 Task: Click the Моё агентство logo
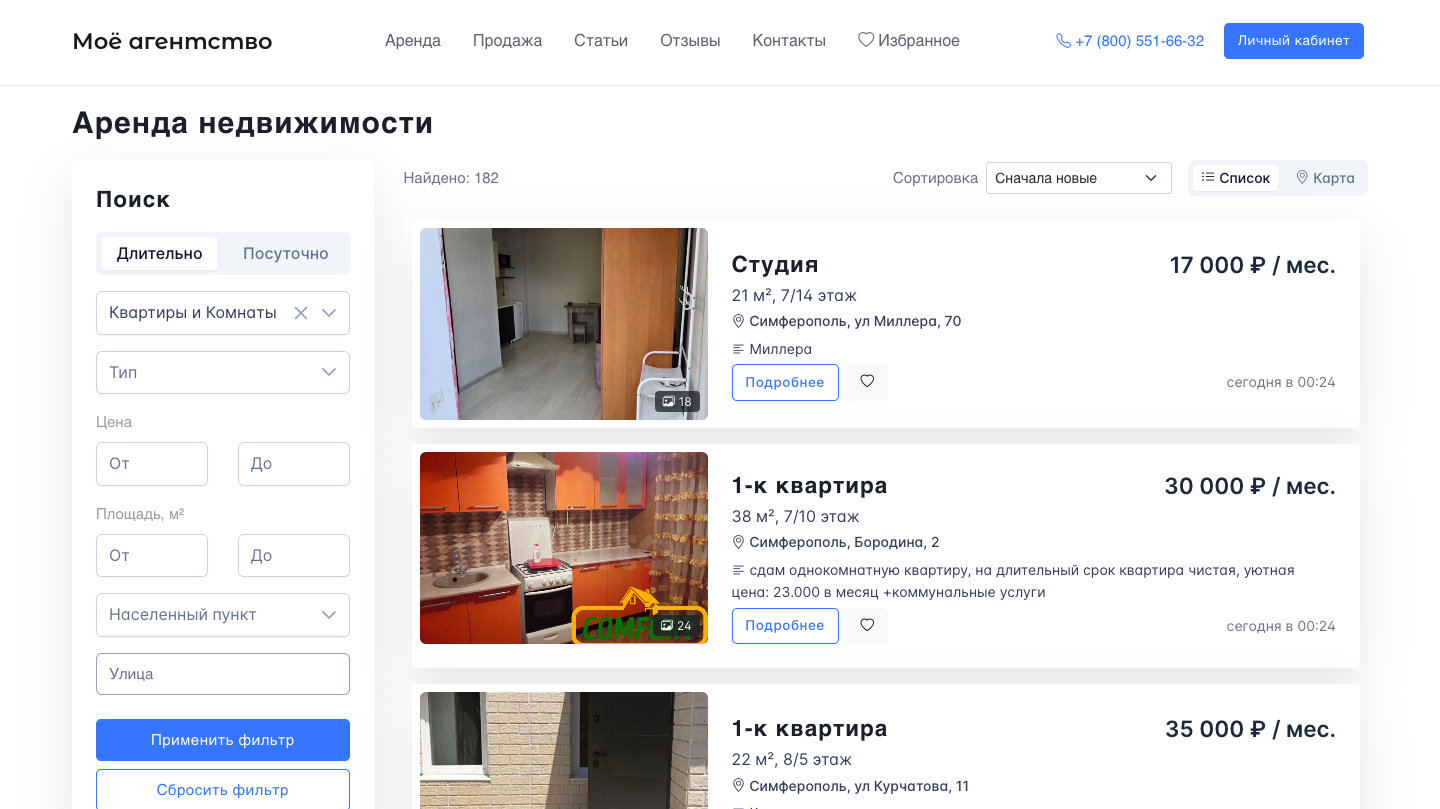pyautogui.click(x=172, y=41)
